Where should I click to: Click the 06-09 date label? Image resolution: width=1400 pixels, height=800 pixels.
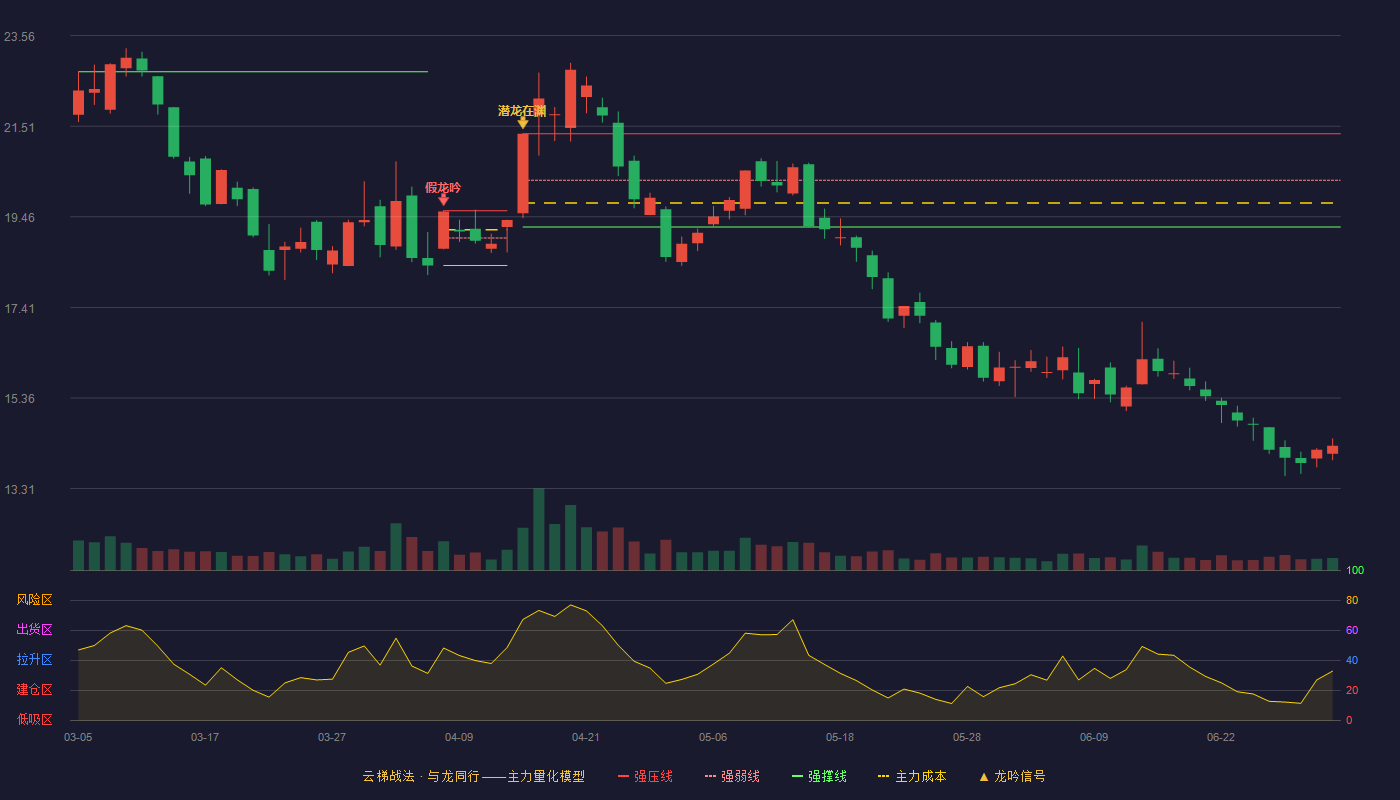[1094, 738]
